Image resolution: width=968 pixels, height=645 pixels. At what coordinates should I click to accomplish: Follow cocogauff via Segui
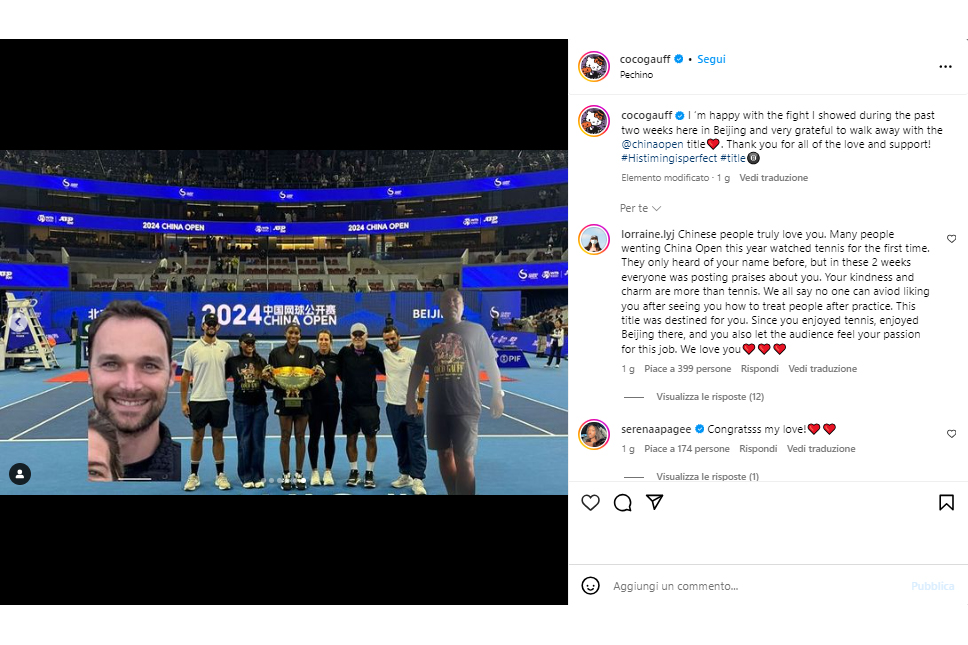pyautogui.click(x=711, y=59)
